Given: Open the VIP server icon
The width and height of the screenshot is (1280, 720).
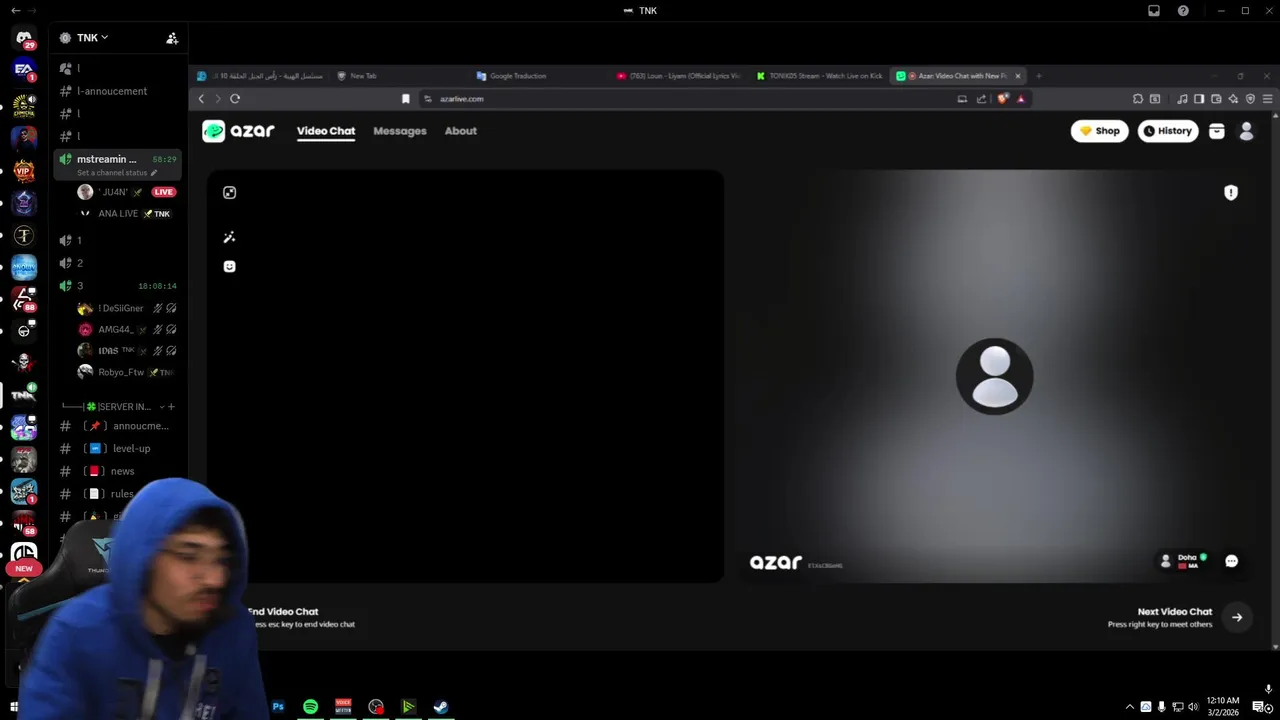Looking at the screenshot, I should pyautogui.click(x=24, y=171).
